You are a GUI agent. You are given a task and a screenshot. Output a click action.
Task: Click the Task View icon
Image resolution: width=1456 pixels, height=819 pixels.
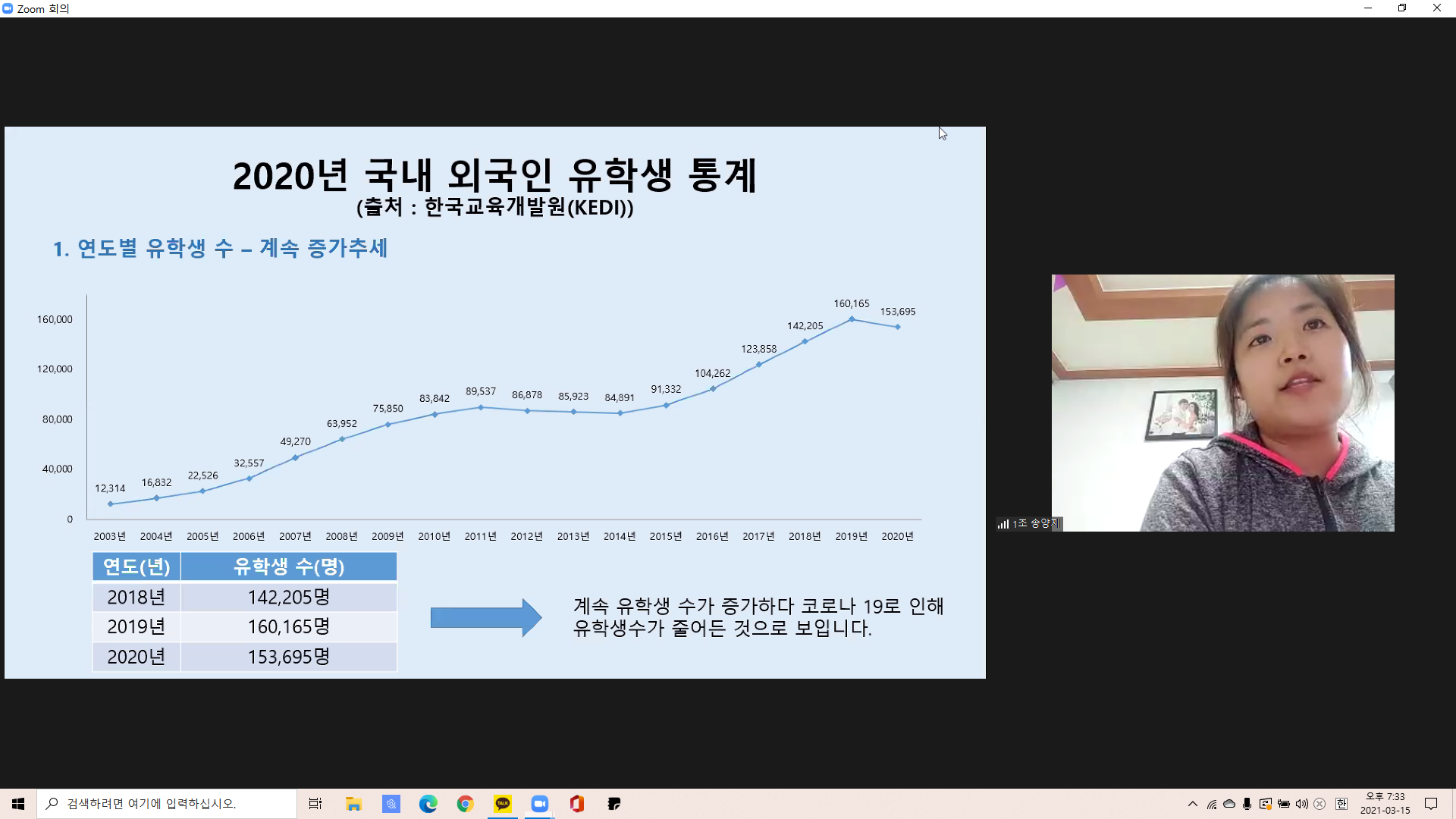point(315,804)
